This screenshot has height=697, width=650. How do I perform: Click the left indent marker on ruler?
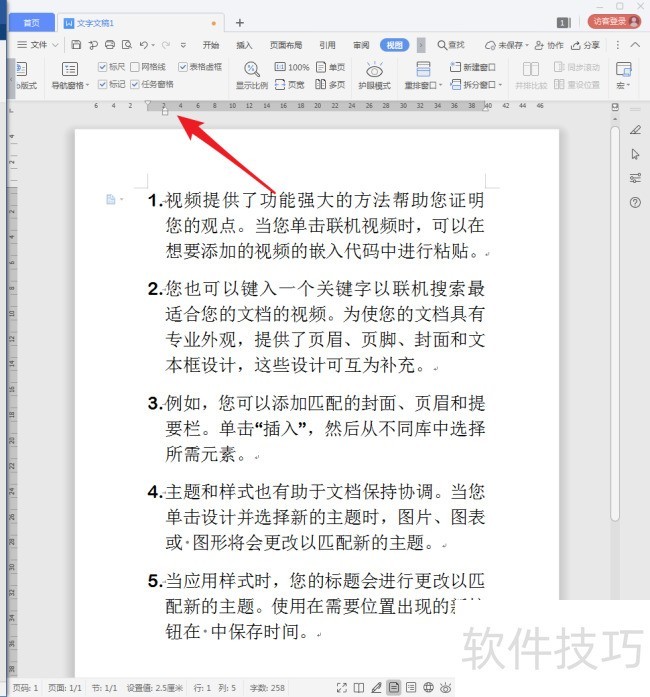pos(165,112)
